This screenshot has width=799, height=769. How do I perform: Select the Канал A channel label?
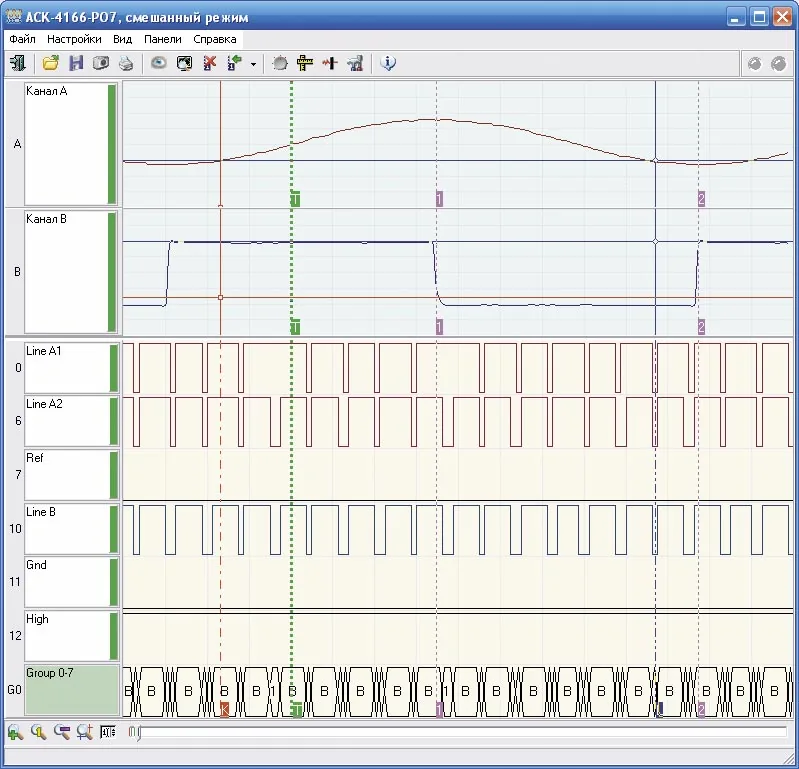tap(46, 91)
